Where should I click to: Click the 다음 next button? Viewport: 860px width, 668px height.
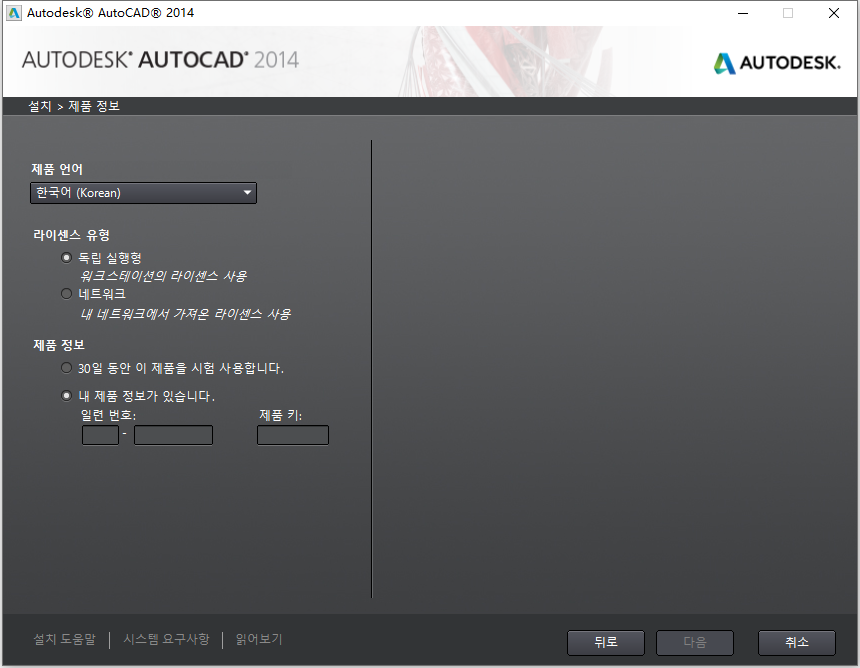pos(695,642)
